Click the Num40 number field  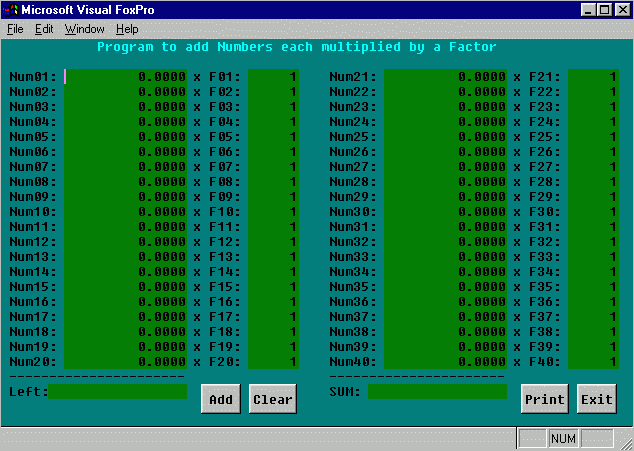[x=445, y=361]
